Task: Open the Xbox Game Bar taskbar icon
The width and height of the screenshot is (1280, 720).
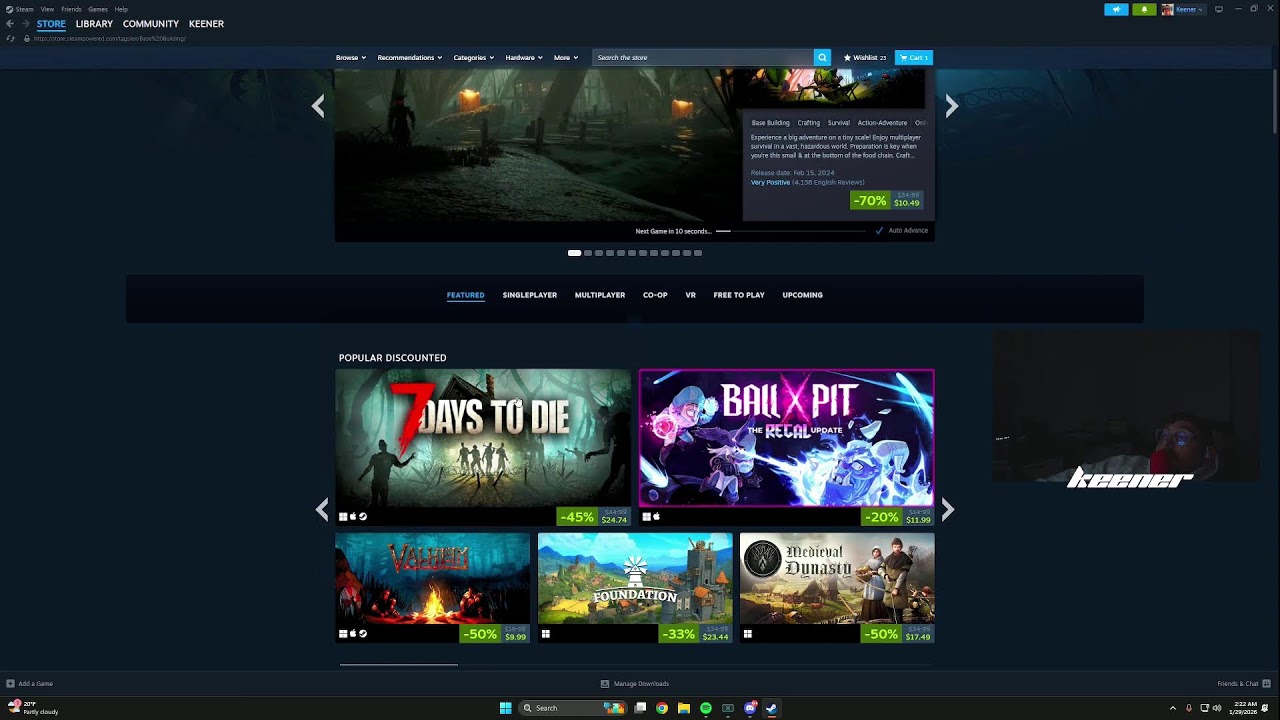Action: pos(728,708)
